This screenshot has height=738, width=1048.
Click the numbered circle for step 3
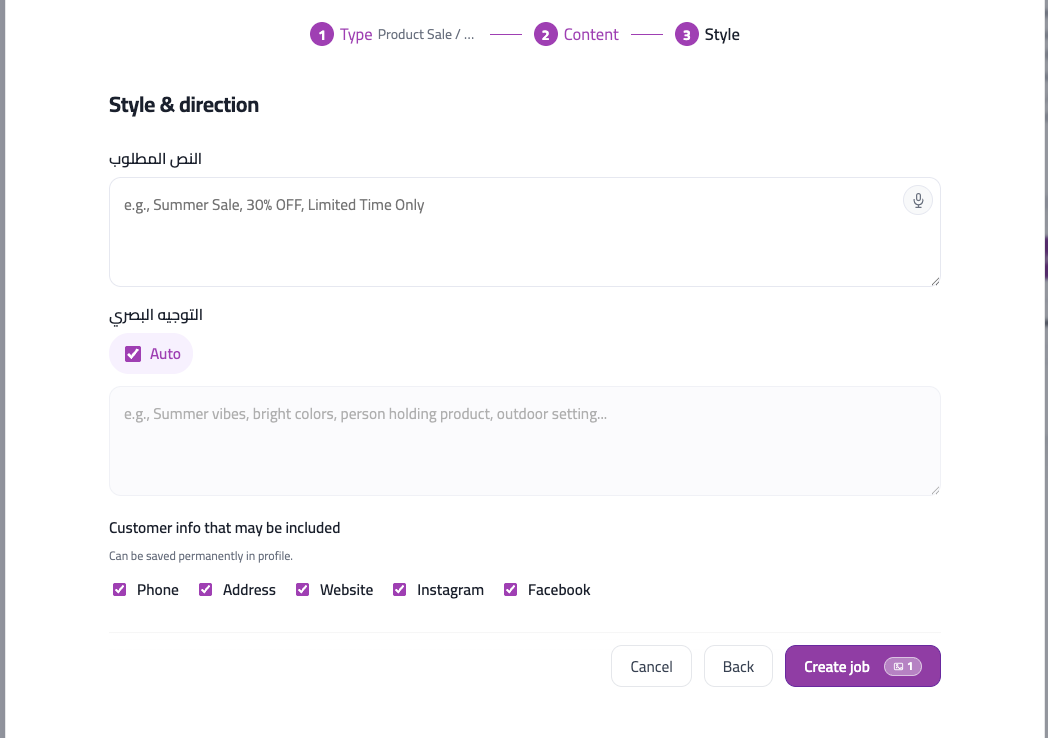click(686, 33)
